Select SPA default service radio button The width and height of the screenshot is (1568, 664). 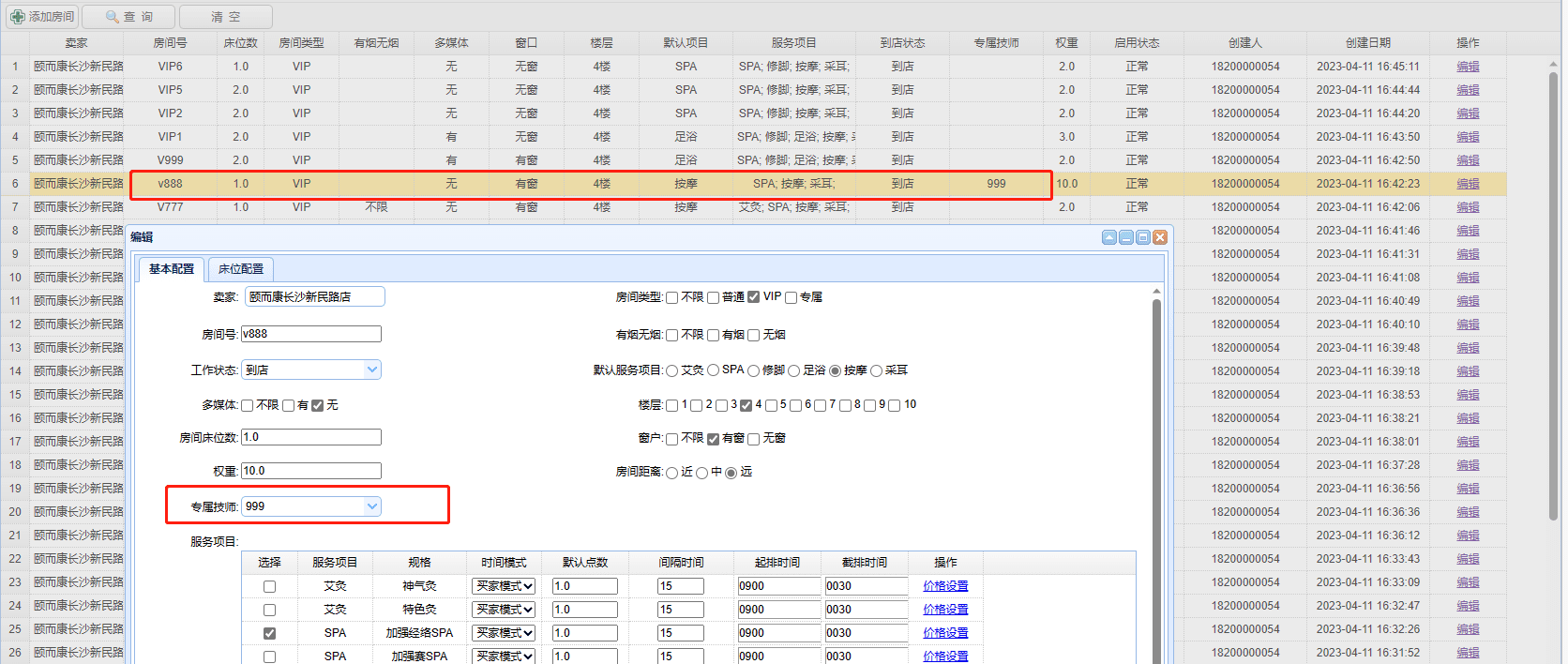tap(713, 371)
